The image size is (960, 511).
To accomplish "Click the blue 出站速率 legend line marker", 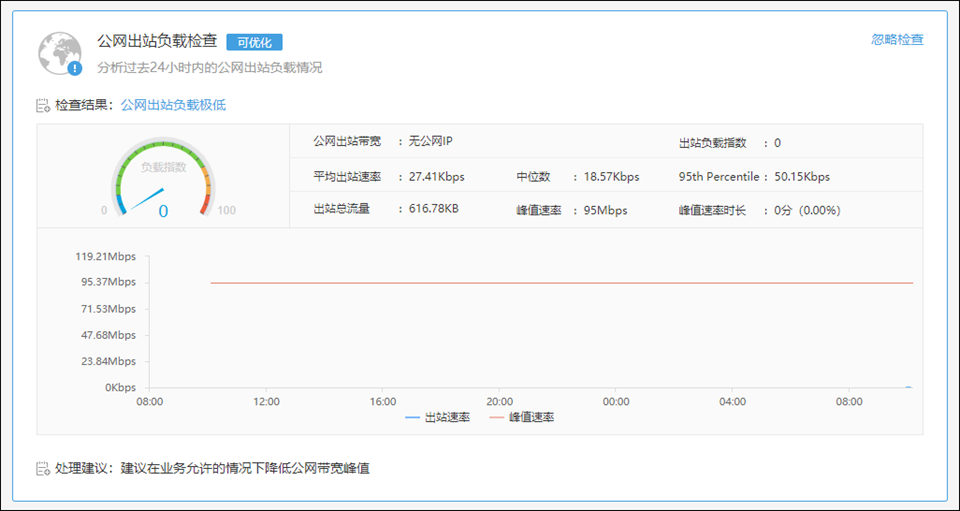I will point(413,417).
